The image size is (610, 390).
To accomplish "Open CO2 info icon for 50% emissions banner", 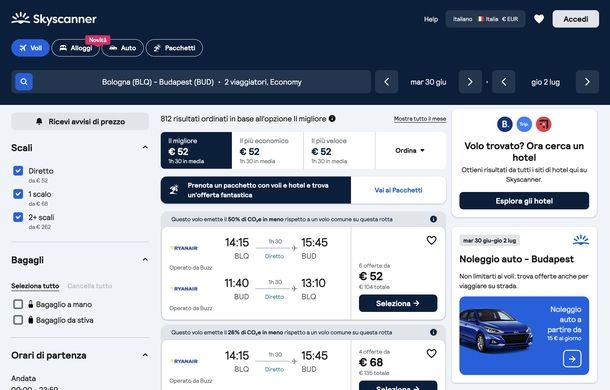I will pos(433,219).
